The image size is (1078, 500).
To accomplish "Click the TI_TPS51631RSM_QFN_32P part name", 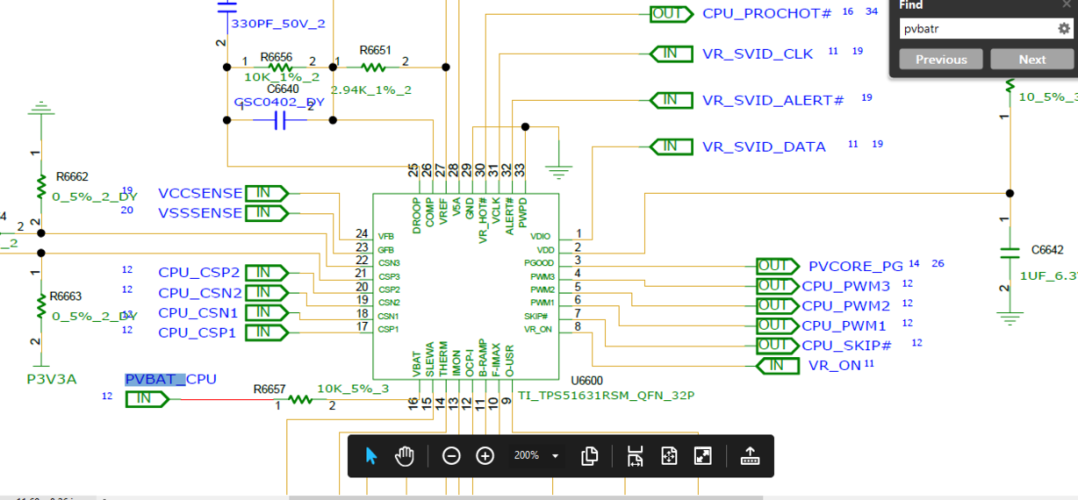I will click(x=608, y=395).
